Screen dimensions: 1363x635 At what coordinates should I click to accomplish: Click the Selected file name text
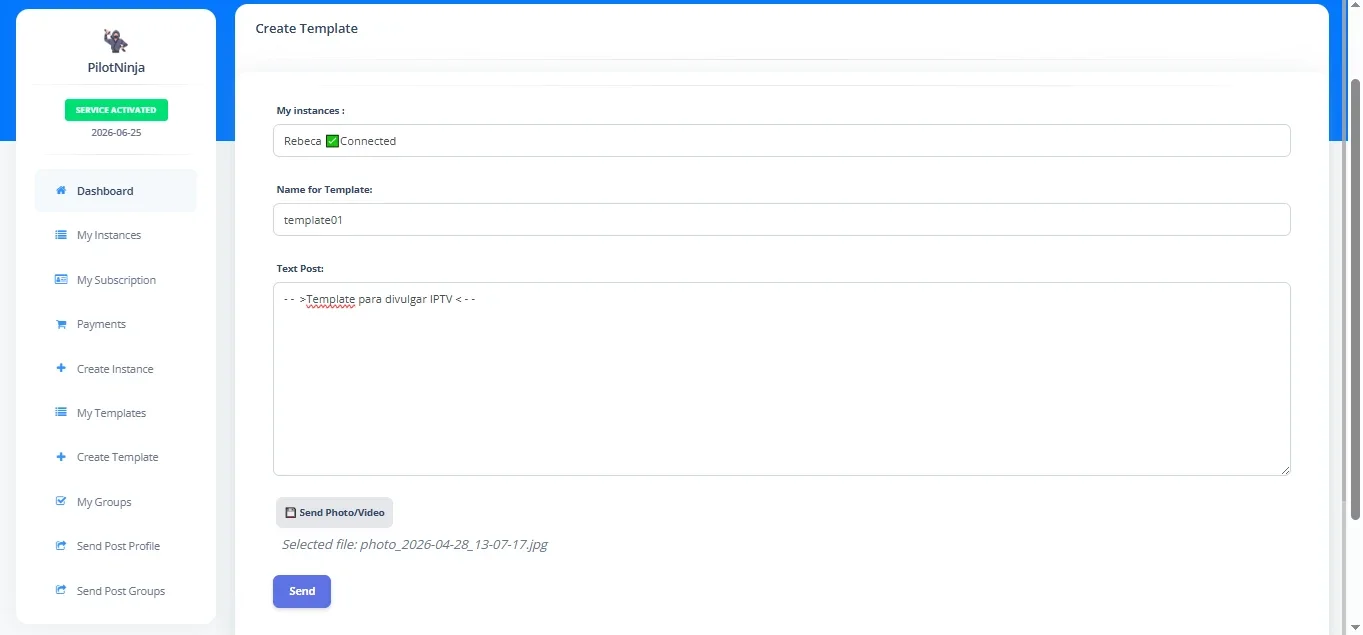tap(415, 545)
